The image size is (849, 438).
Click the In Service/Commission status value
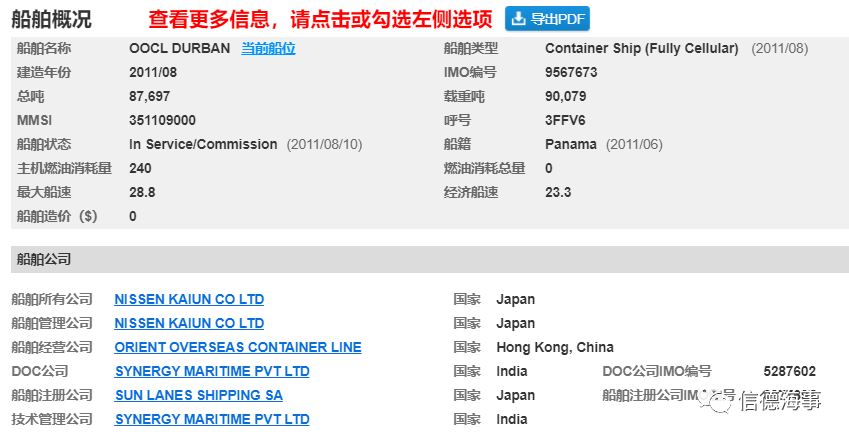(x=203, y=145)
